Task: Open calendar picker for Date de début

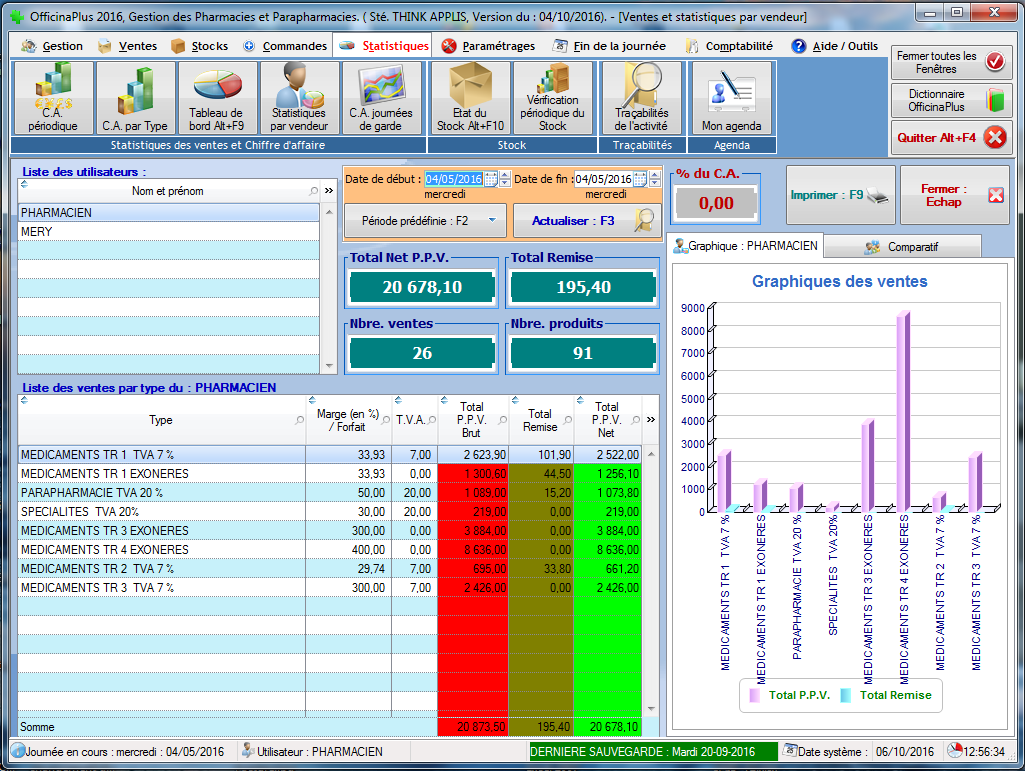Action: click(491, 179)
